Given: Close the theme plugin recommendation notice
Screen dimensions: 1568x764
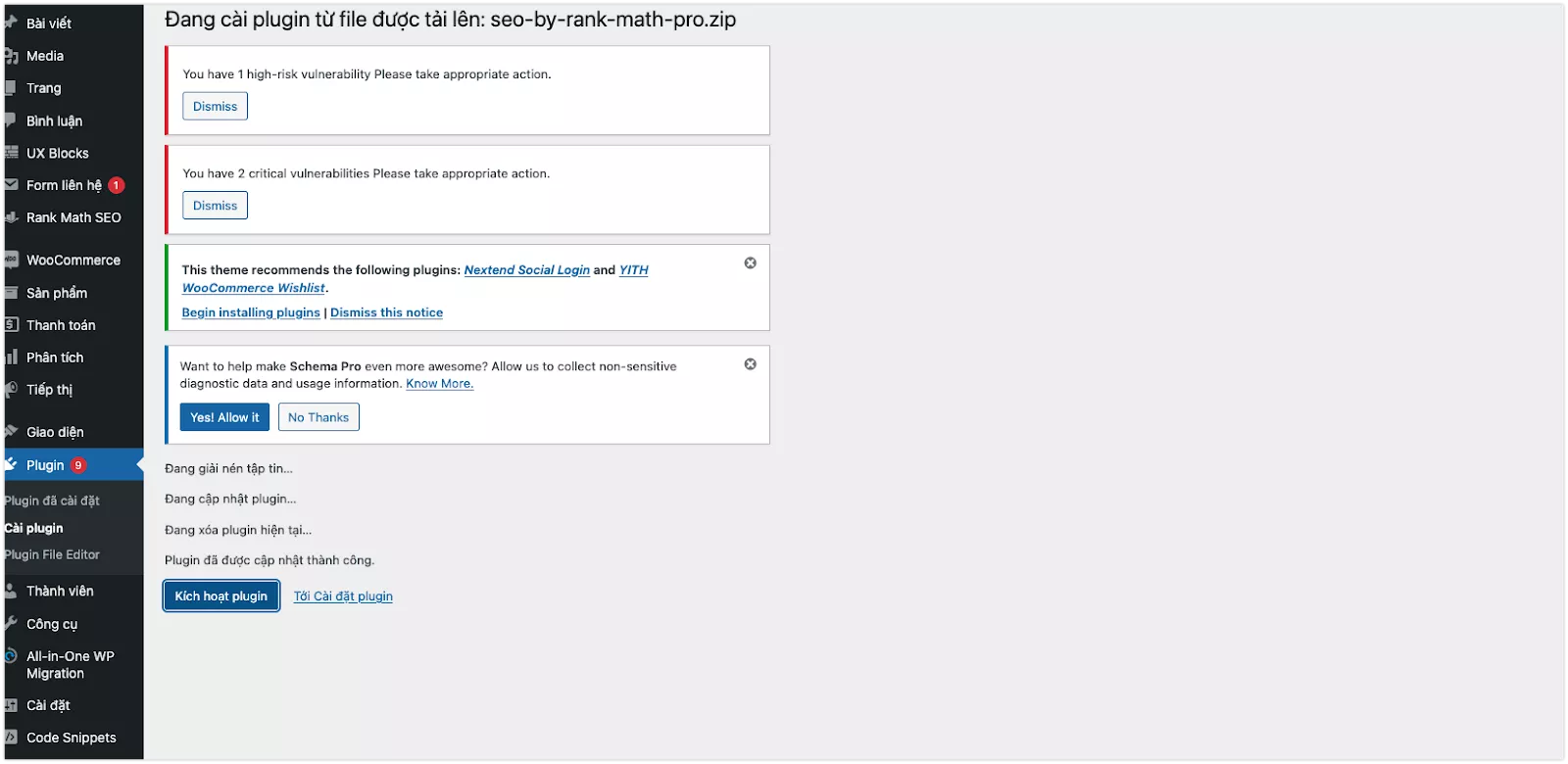Looking at the screenshot, I should [x=750, y=263].
